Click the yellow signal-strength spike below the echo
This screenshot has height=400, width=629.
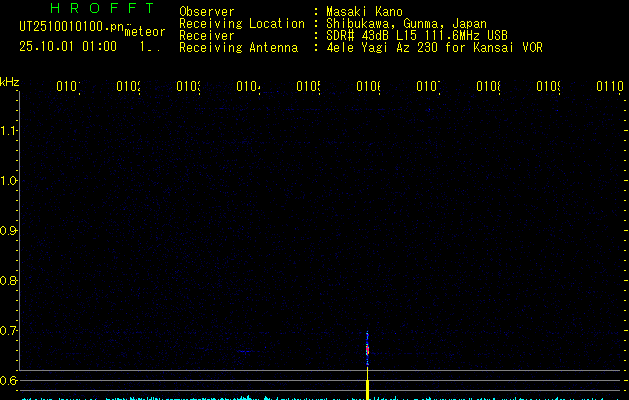point(367,383)
